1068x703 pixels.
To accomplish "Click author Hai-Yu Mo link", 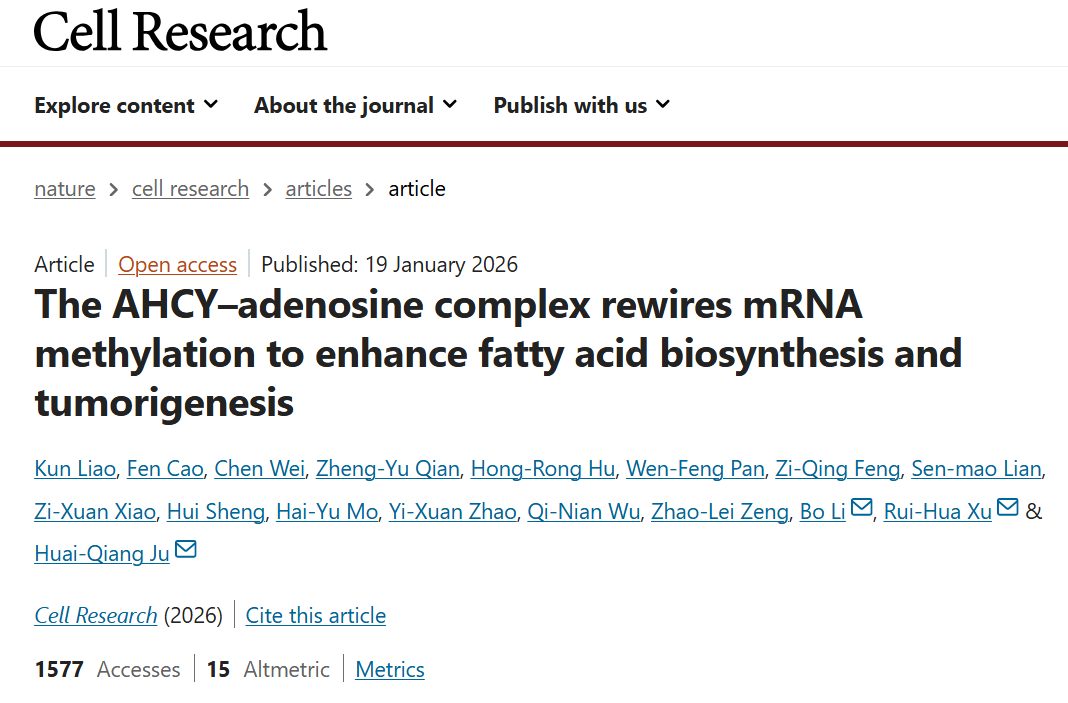I will coord(327,512).
